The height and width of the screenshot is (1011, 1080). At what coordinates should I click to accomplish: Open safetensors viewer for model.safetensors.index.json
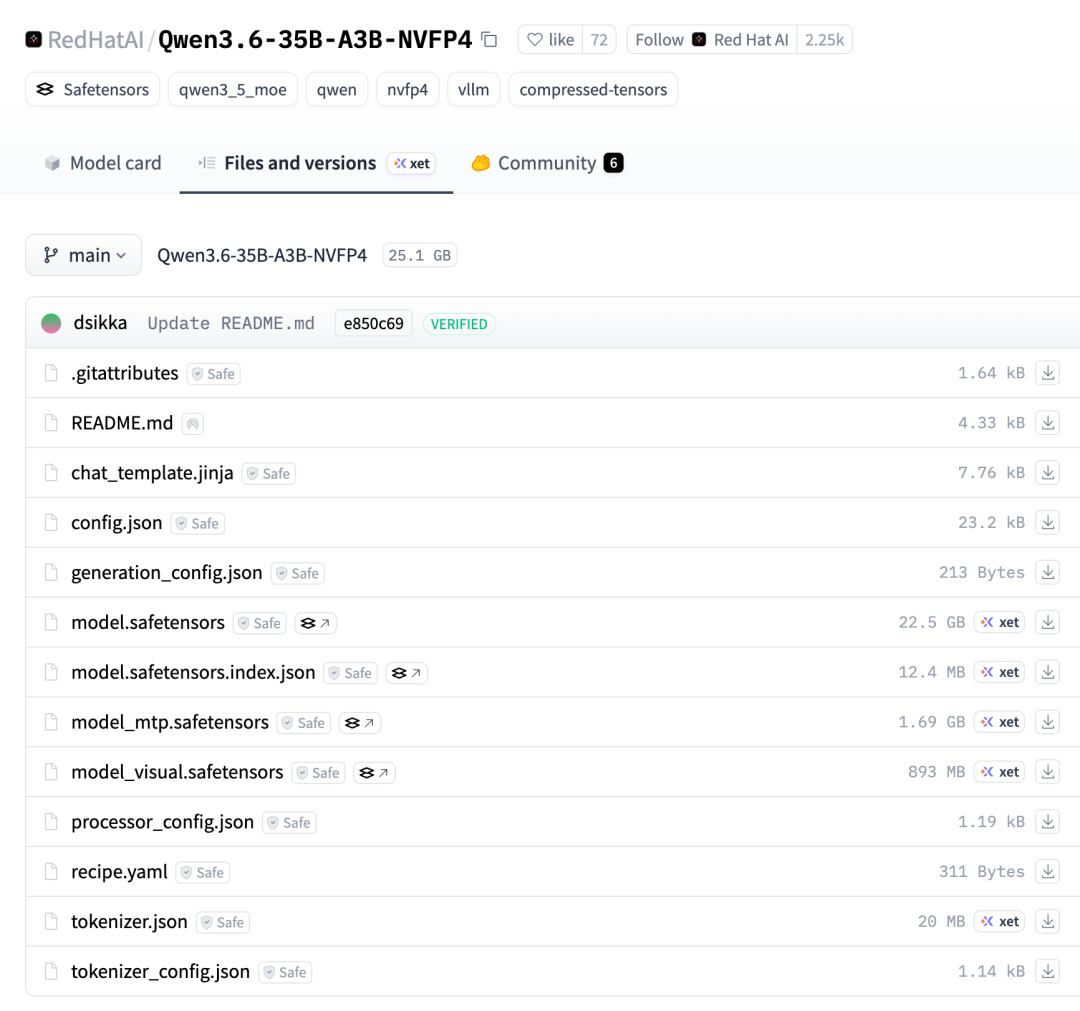coord(406,673)
